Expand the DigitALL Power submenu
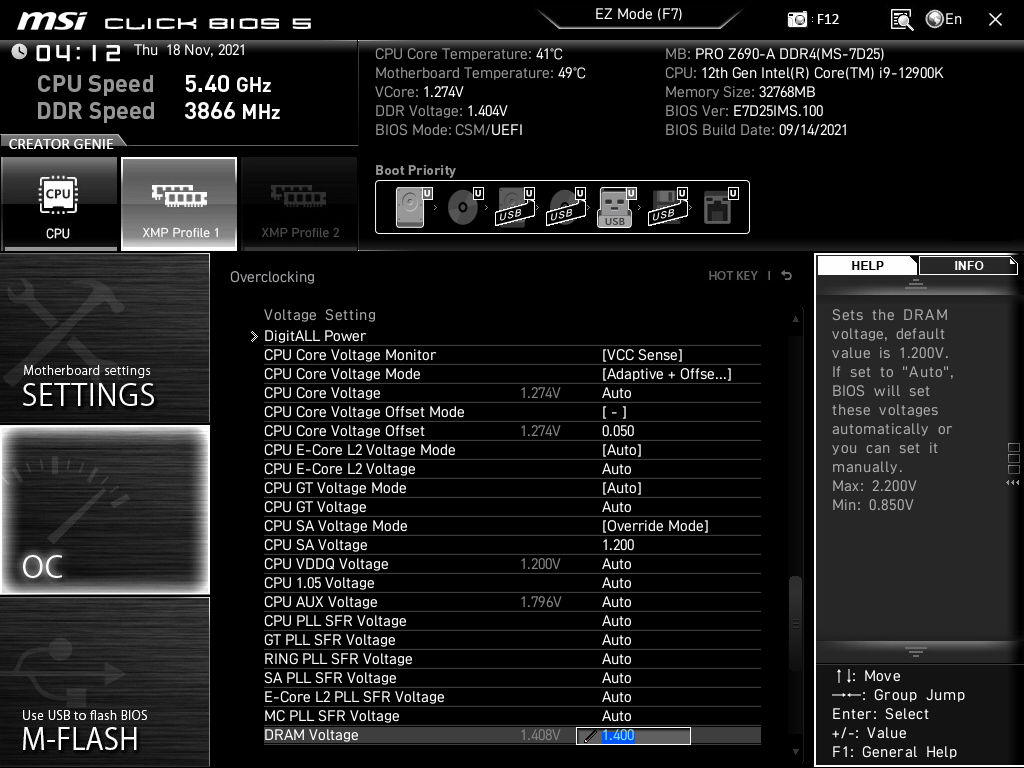 tap(315, 336)
